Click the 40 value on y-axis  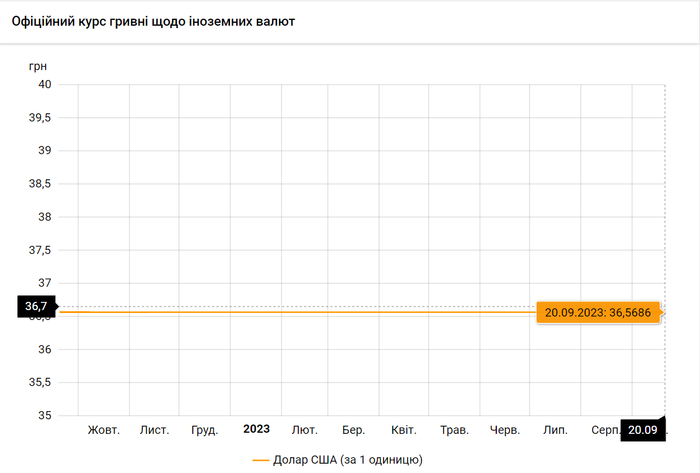coord(45,84)
